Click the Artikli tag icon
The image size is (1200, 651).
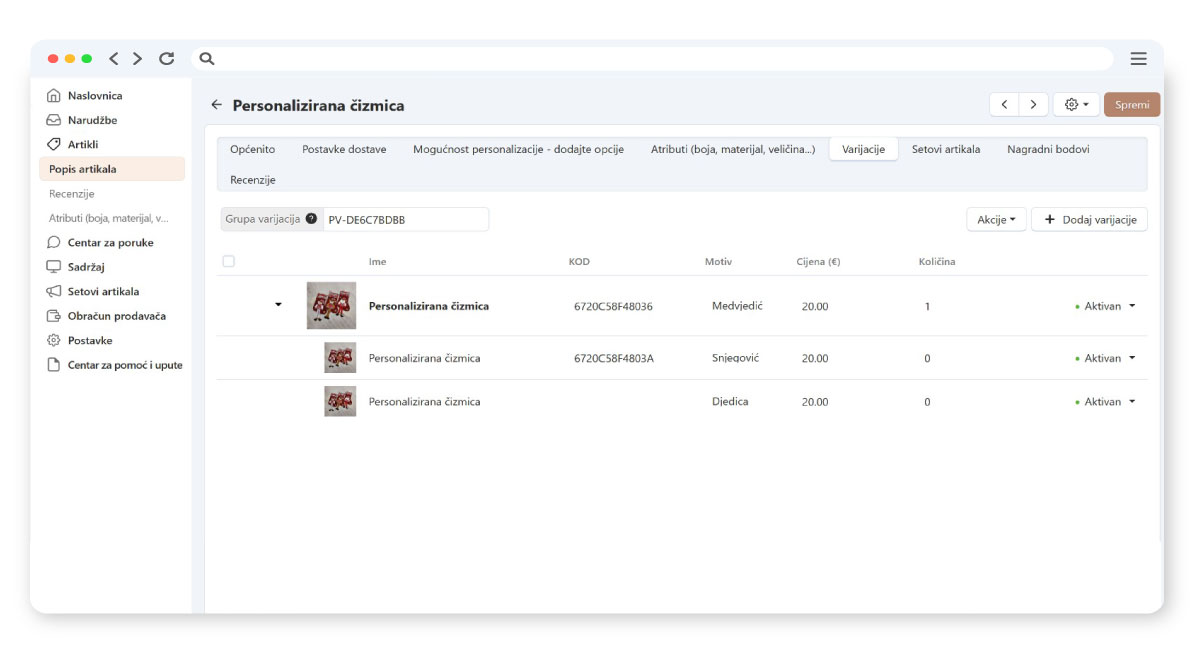click(54, 144)
